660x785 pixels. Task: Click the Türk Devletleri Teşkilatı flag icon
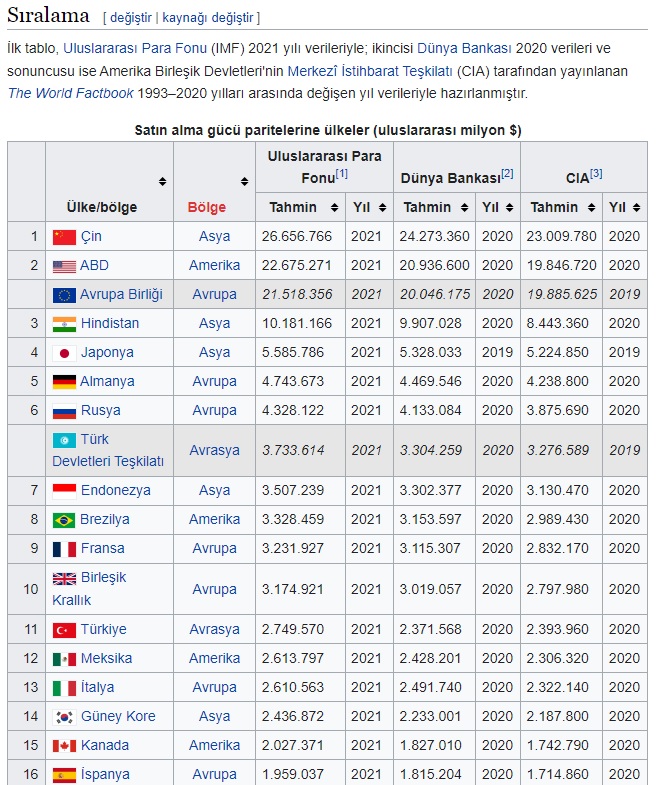(x=64, y=440)
